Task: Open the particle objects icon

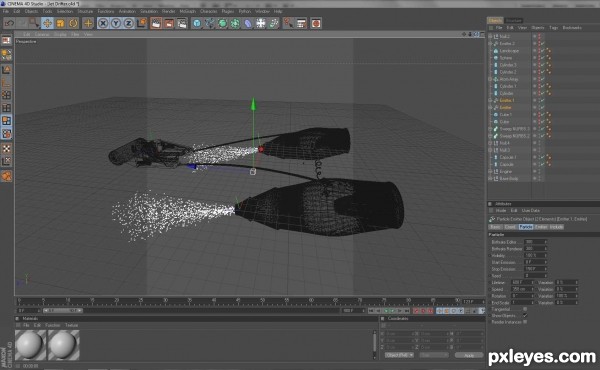Action: click(x=274, y=23)
